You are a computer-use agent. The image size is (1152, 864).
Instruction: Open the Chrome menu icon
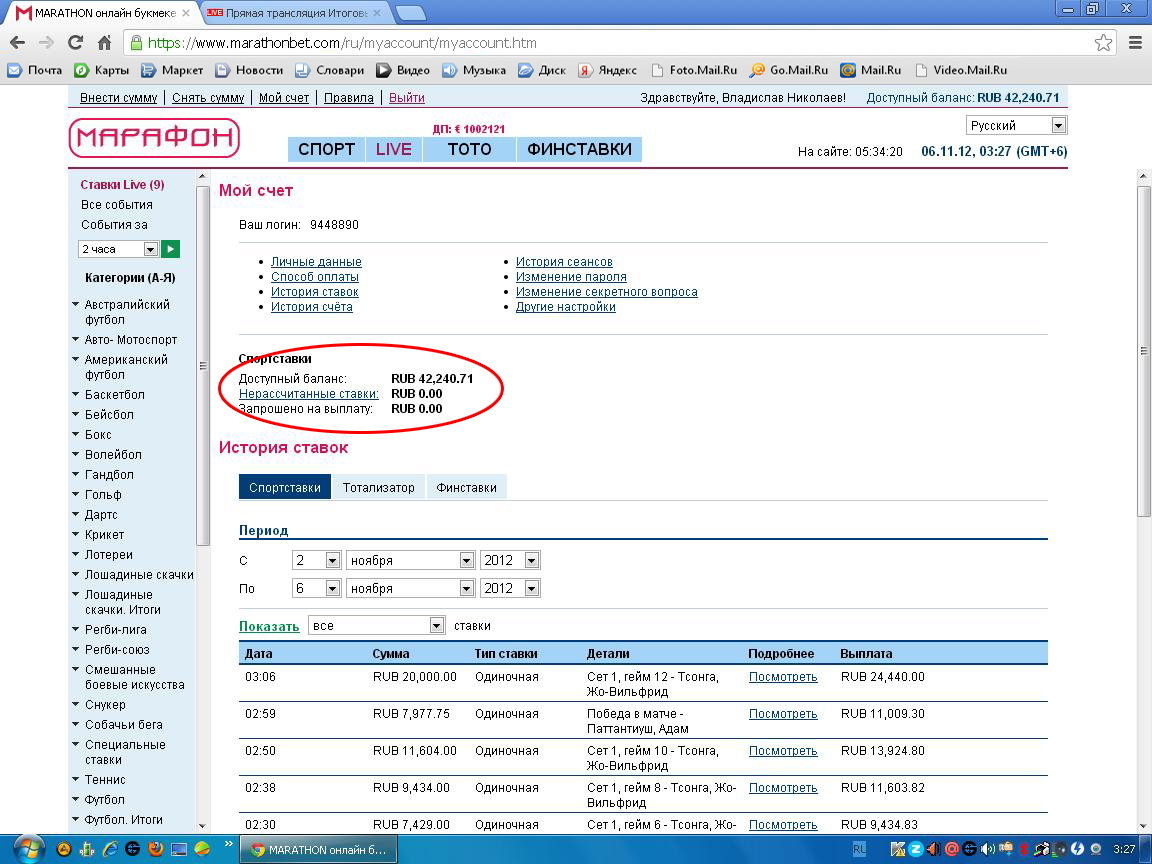[1135, 43]
